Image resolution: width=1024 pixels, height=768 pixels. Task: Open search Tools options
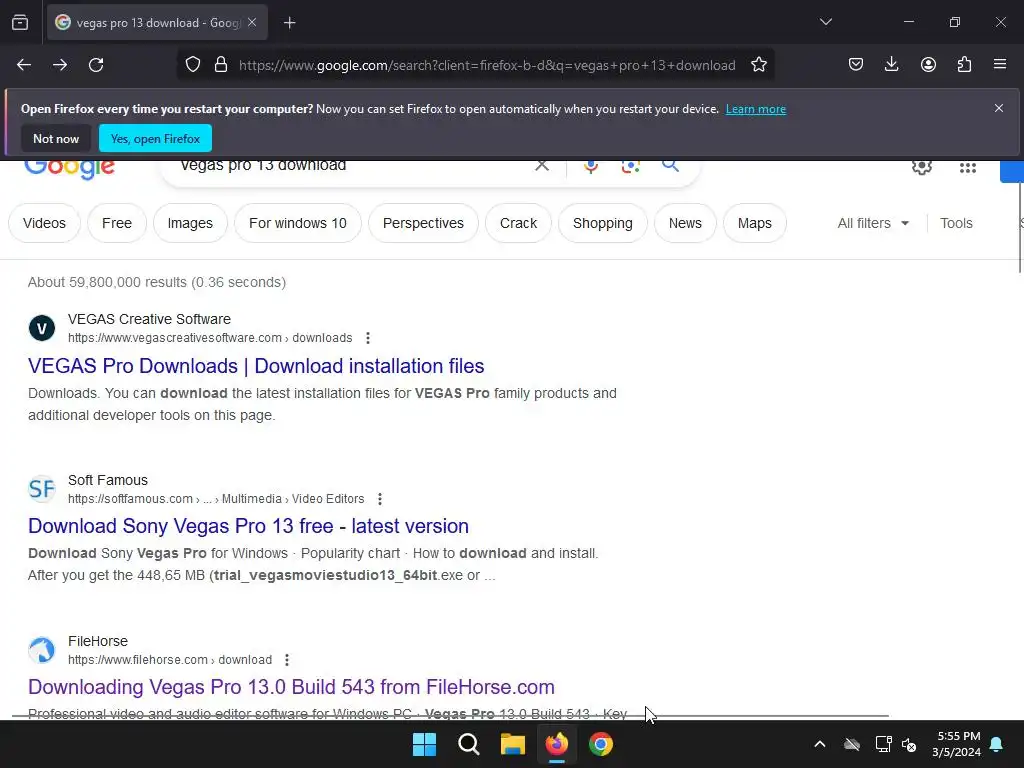(x=956, y=223)
